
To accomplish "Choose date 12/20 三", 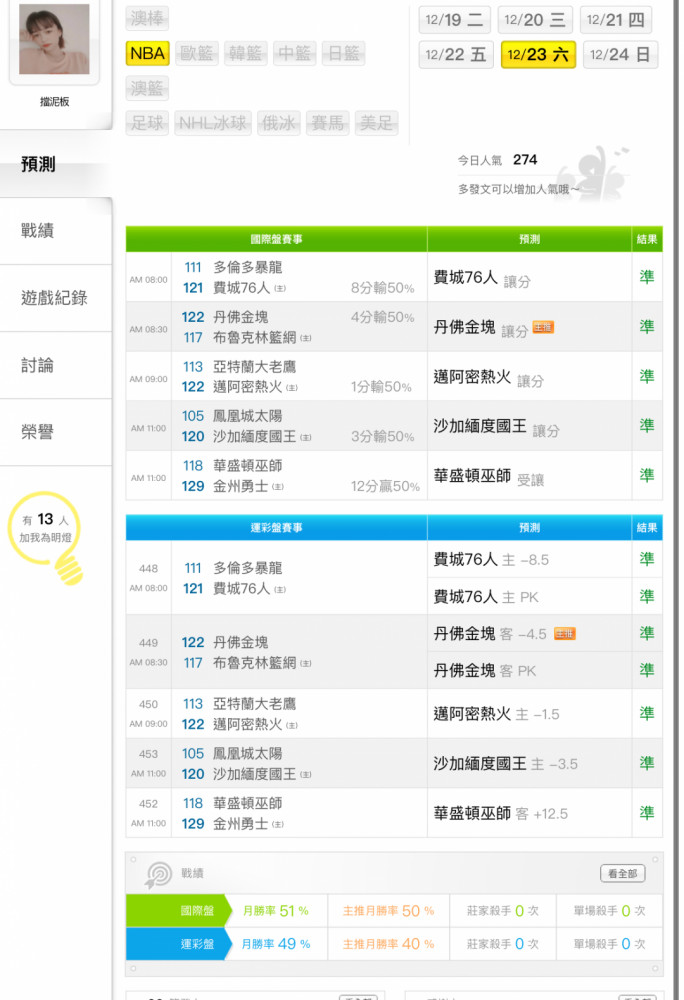I will click(x=535, y=20).
